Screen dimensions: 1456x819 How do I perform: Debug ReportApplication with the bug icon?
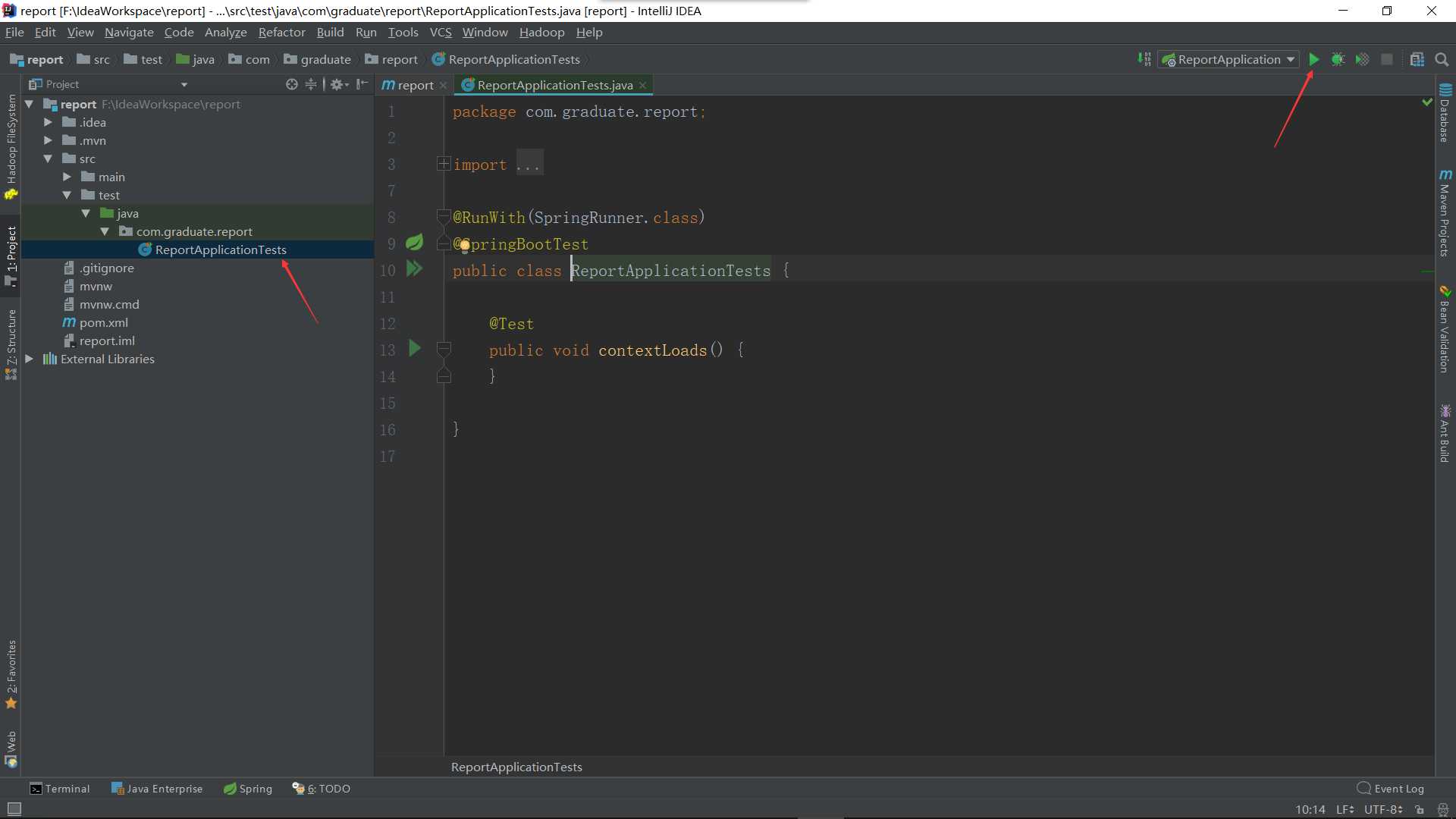(x=1338, y=59)
